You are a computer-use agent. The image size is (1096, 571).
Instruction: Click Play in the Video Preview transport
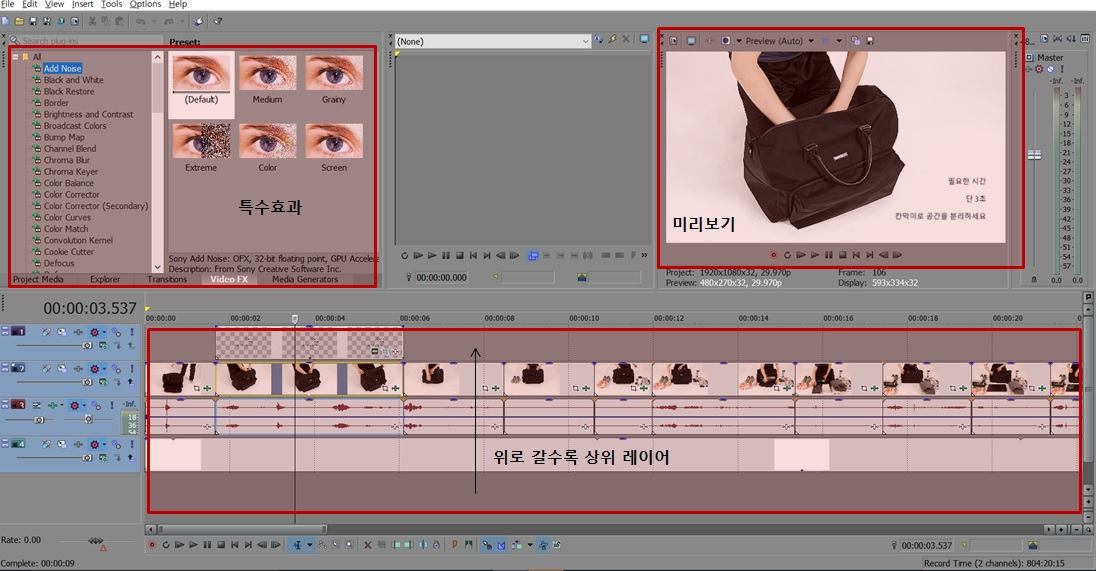coord(815,255)
